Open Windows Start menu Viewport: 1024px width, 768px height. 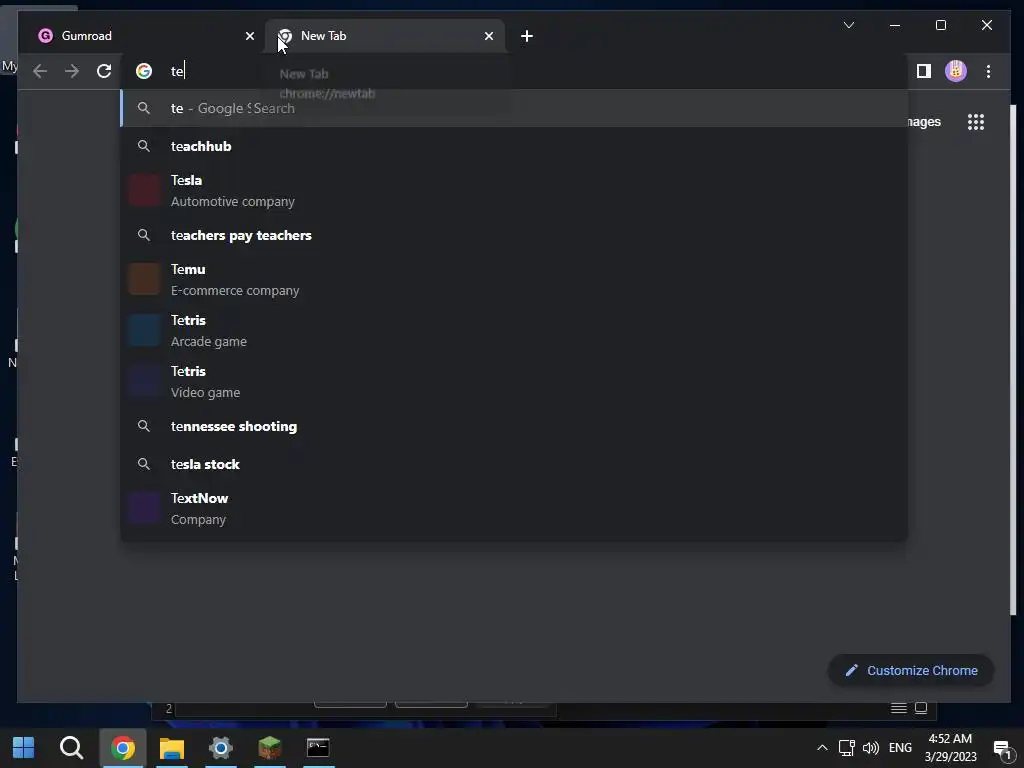pos(24,748)
